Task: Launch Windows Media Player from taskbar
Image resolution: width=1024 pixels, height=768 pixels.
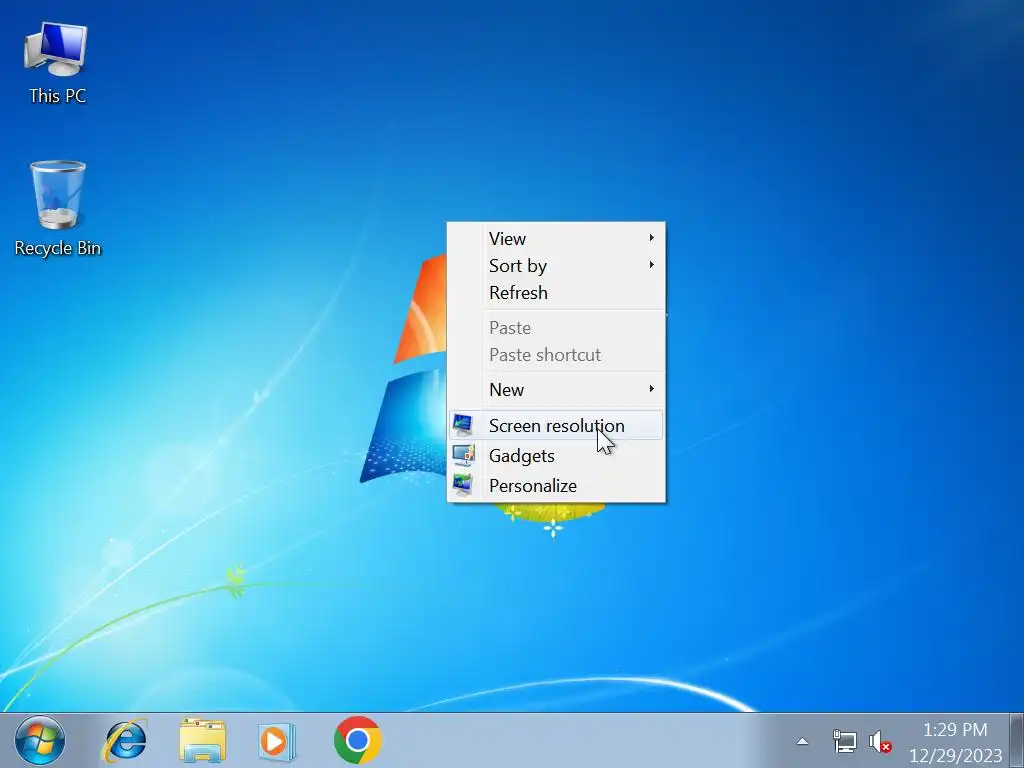Action: point(277,741)
